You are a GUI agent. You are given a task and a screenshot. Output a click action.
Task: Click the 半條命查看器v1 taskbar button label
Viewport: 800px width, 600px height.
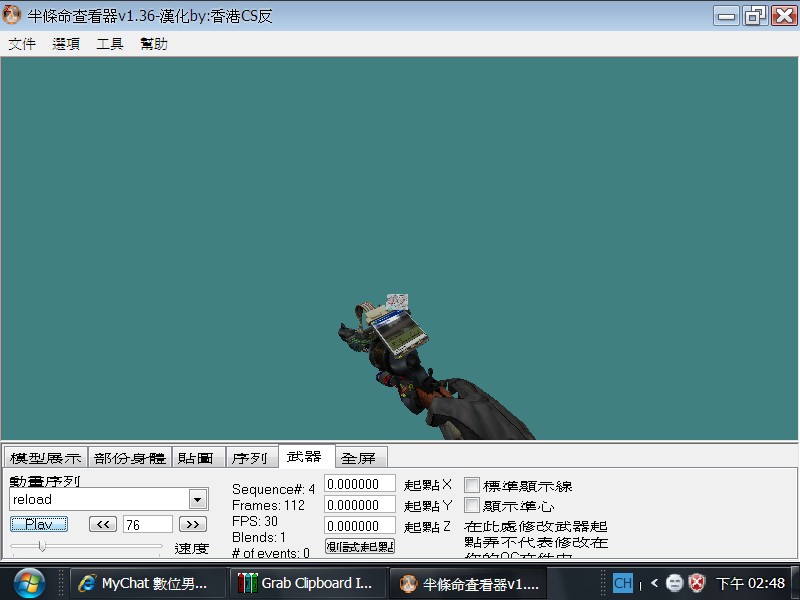(481, 584)
